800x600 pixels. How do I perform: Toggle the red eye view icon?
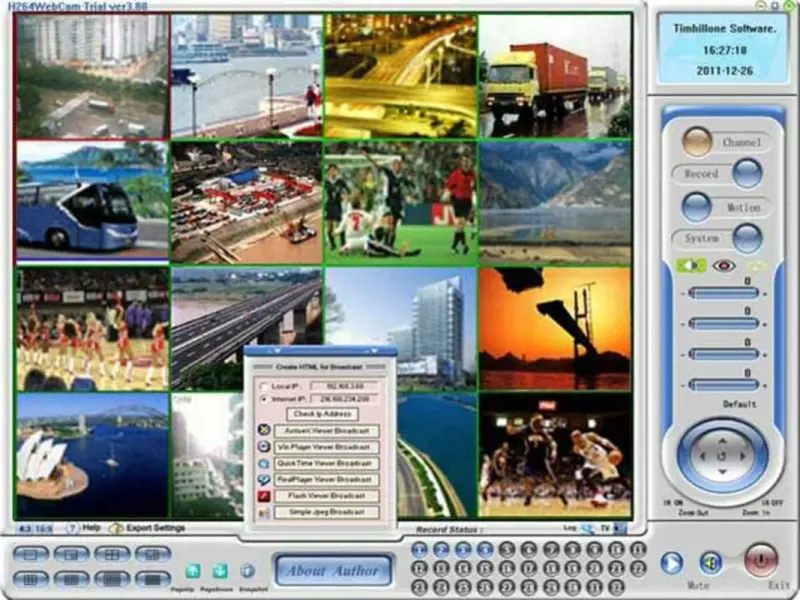point(723,266)
